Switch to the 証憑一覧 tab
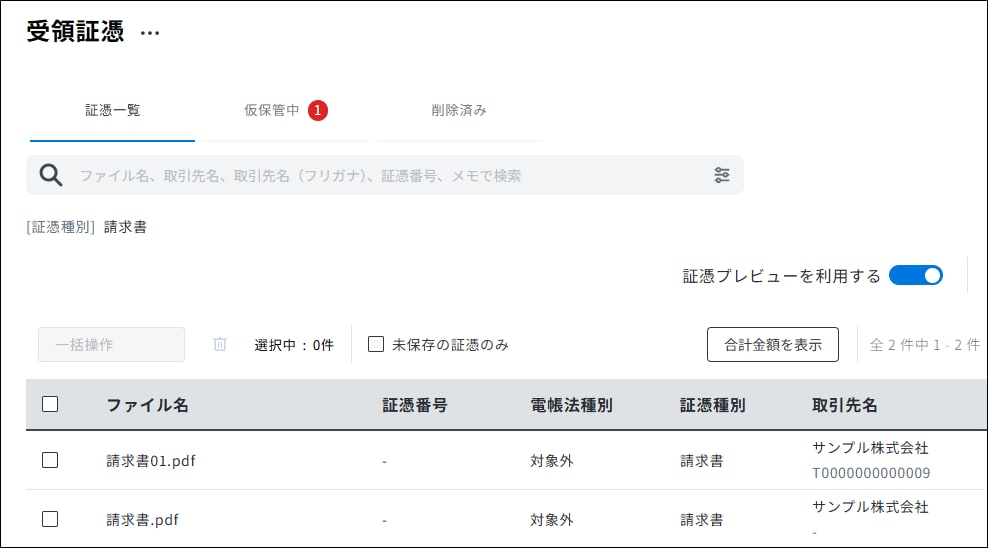Viewport: 988px width, 548px height. click(112, 111)
